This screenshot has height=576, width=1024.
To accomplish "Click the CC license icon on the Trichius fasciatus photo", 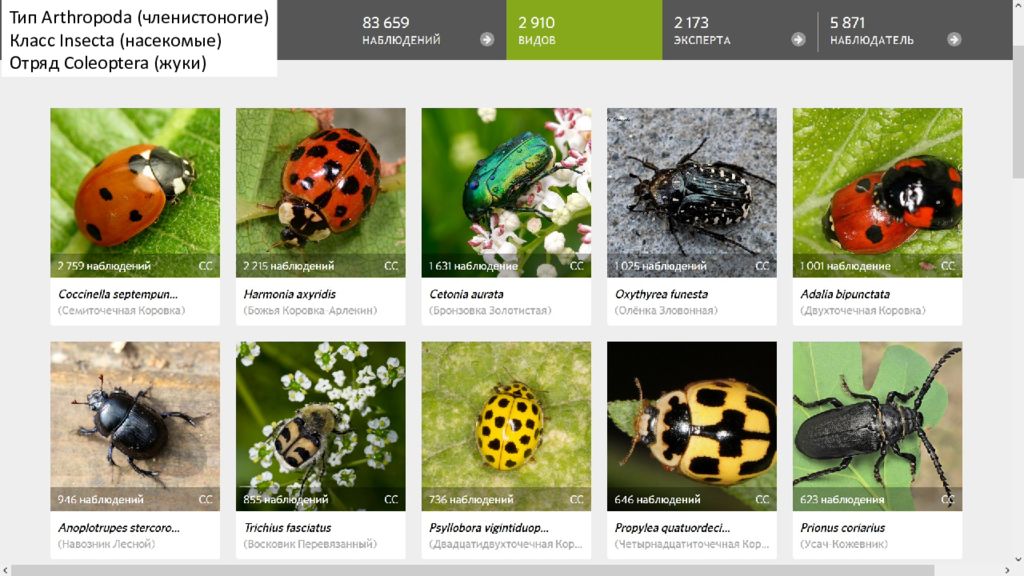I will (391, 500).
